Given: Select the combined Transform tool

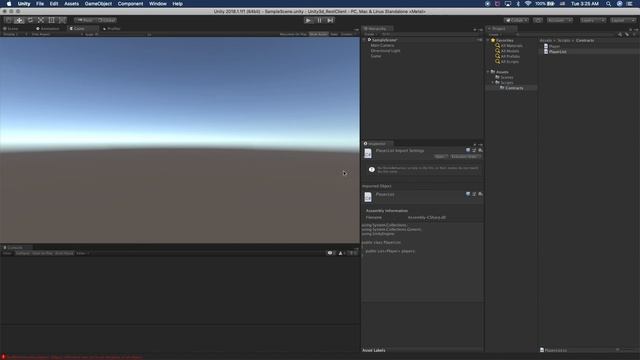Looking at the screenshot, I should (62, 20).
